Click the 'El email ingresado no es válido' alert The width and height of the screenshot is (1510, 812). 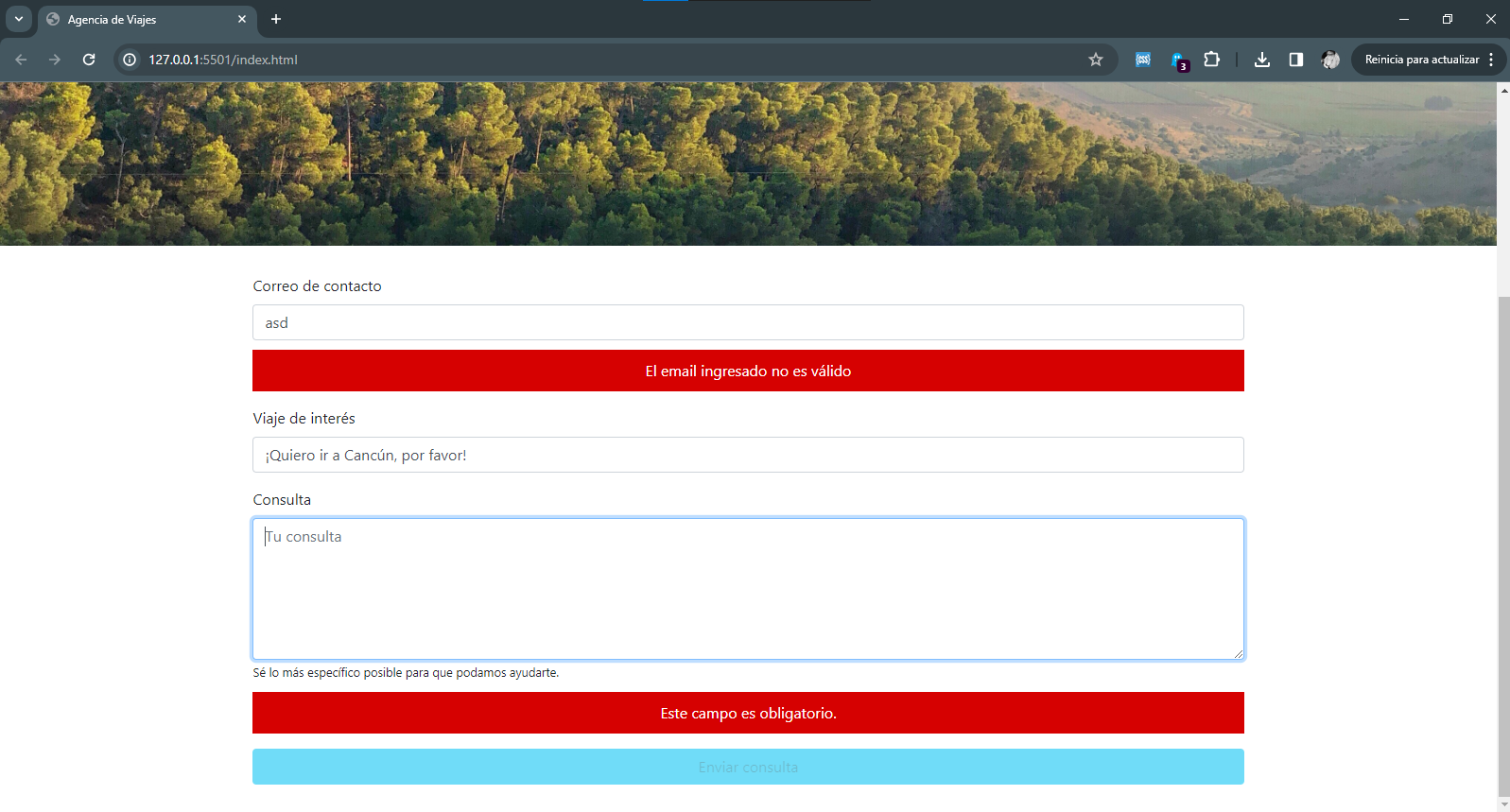(748, 371)
